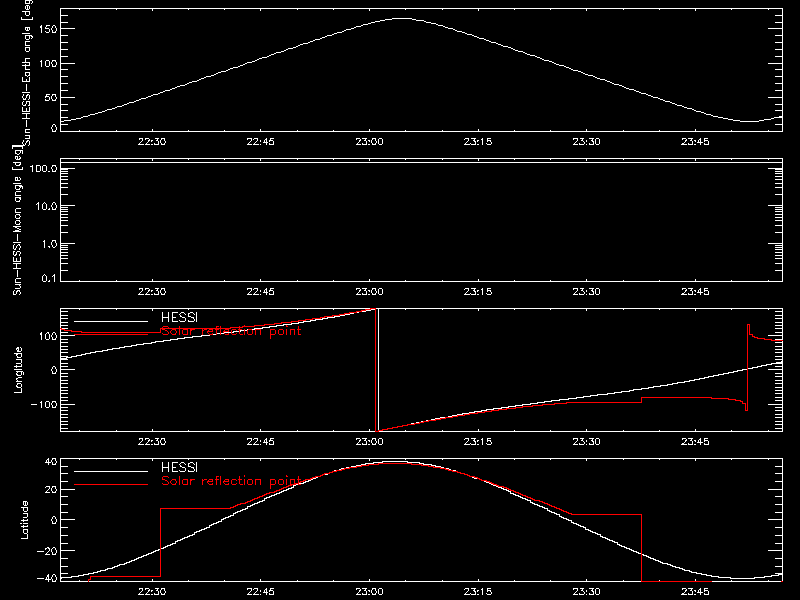Click the 150 tick on Earth angle axis
The image size is (800, 600).
pyautogui.click(x=48, y=29)
